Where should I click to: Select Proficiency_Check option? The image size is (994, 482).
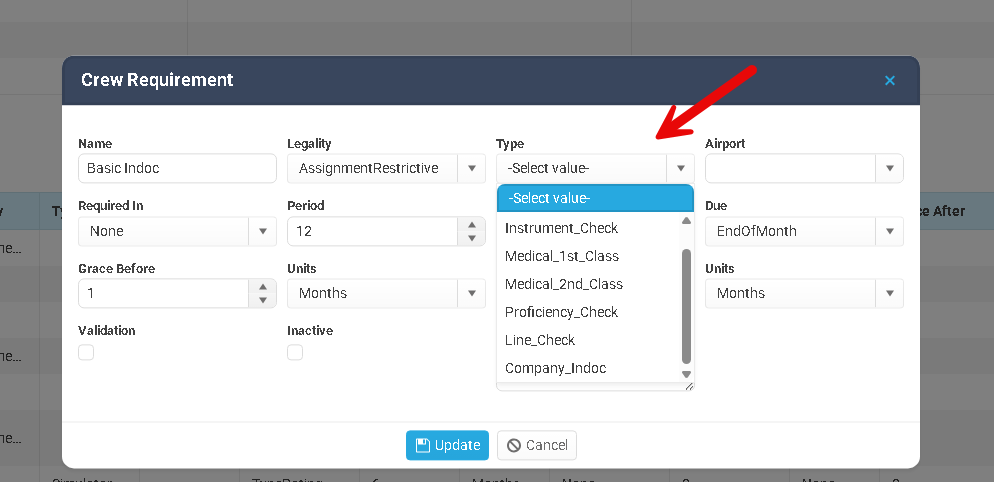click(x=561, y=312)
